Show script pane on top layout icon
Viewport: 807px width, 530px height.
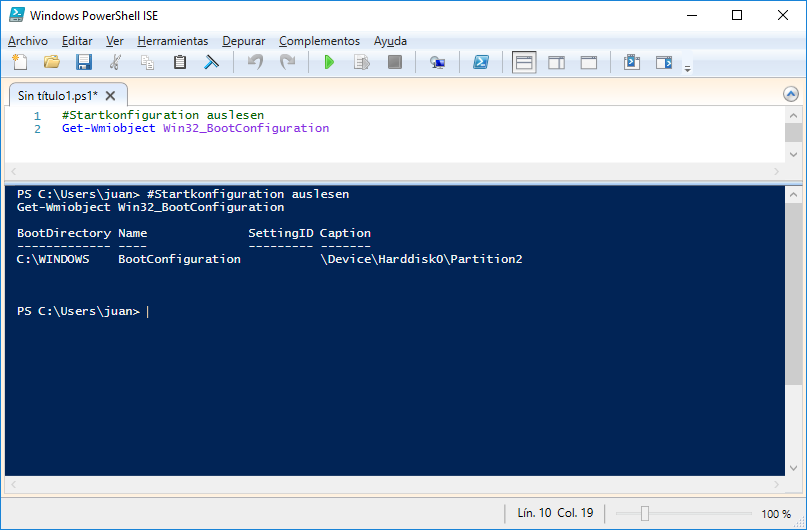point(524,62)
